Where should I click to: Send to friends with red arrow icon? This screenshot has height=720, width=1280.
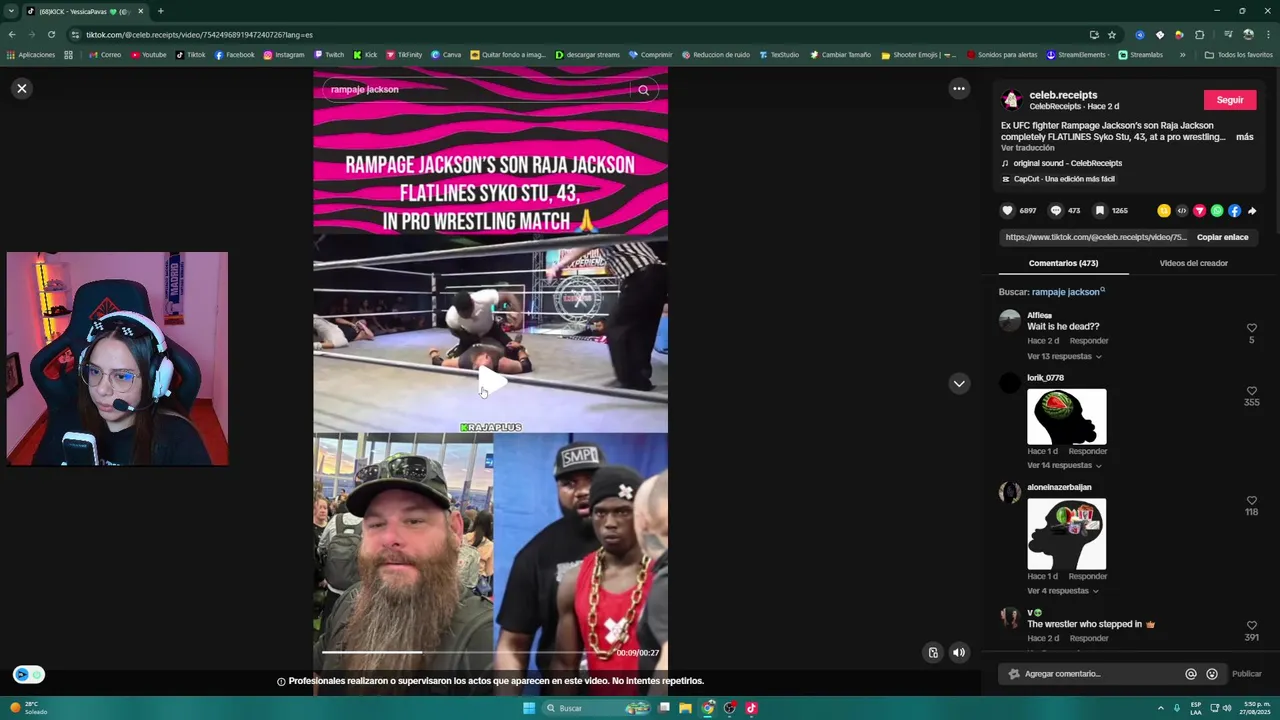click(x=1199, y=211)
